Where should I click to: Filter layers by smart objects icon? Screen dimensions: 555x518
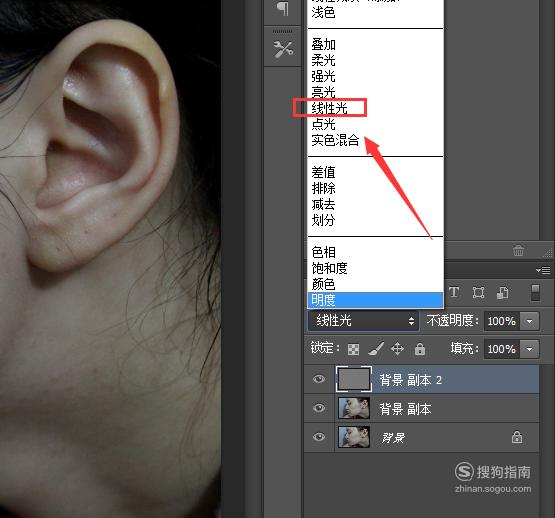[502, 293]
